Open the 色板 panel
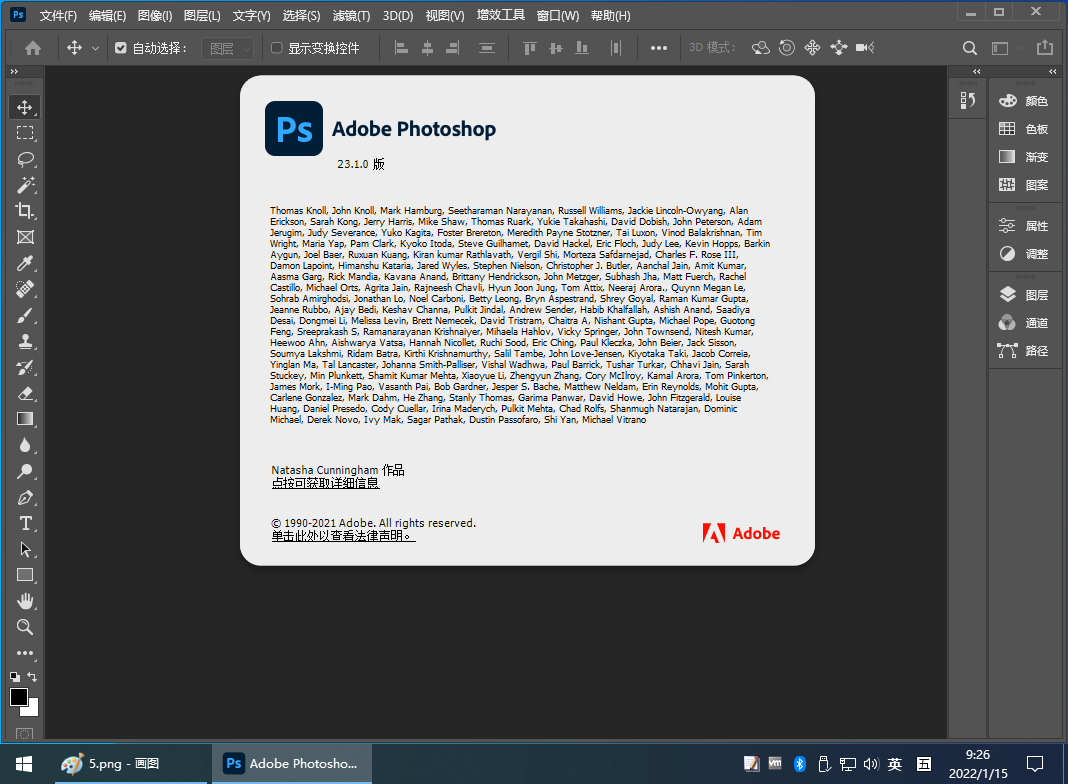This screenshot has height=784, width=1068. pos(1024,129)
